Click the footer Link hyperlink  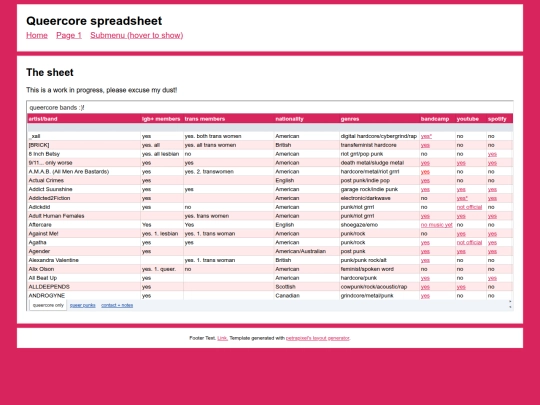point(222,338)
